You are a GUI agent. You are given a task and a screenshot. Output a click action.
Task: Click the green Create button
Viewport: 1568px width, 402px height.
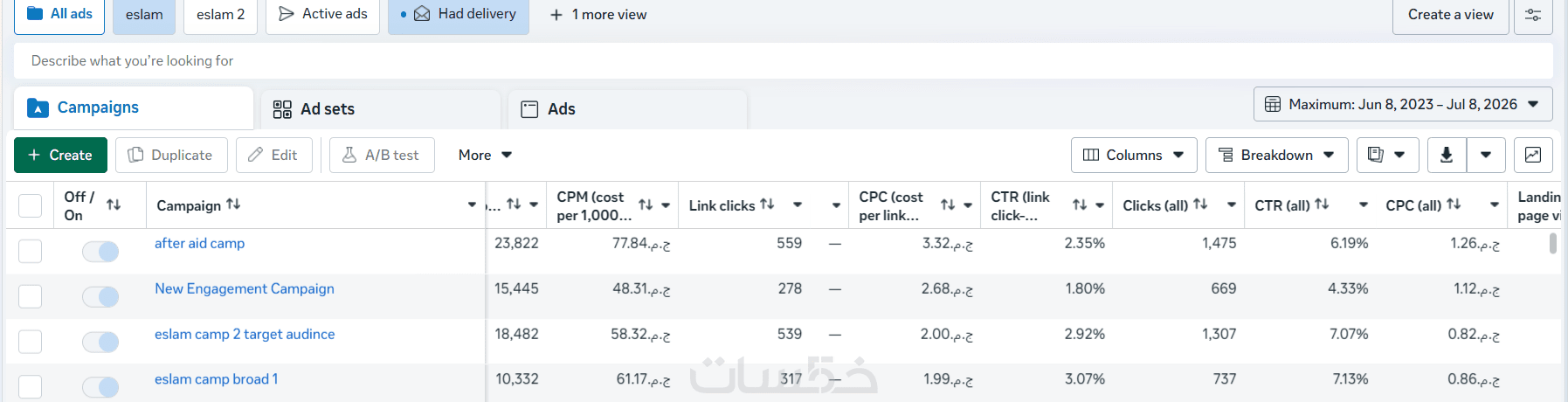coord(60,155)
